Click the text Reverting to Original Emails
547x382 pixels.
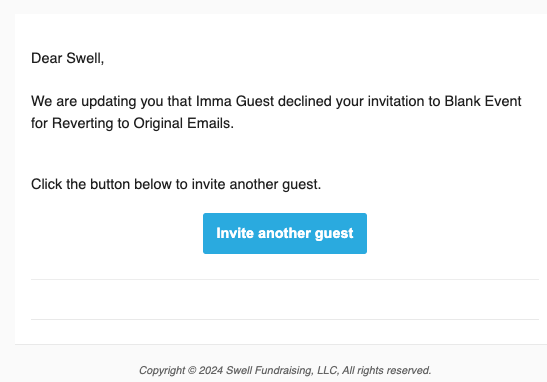point(143,123)
